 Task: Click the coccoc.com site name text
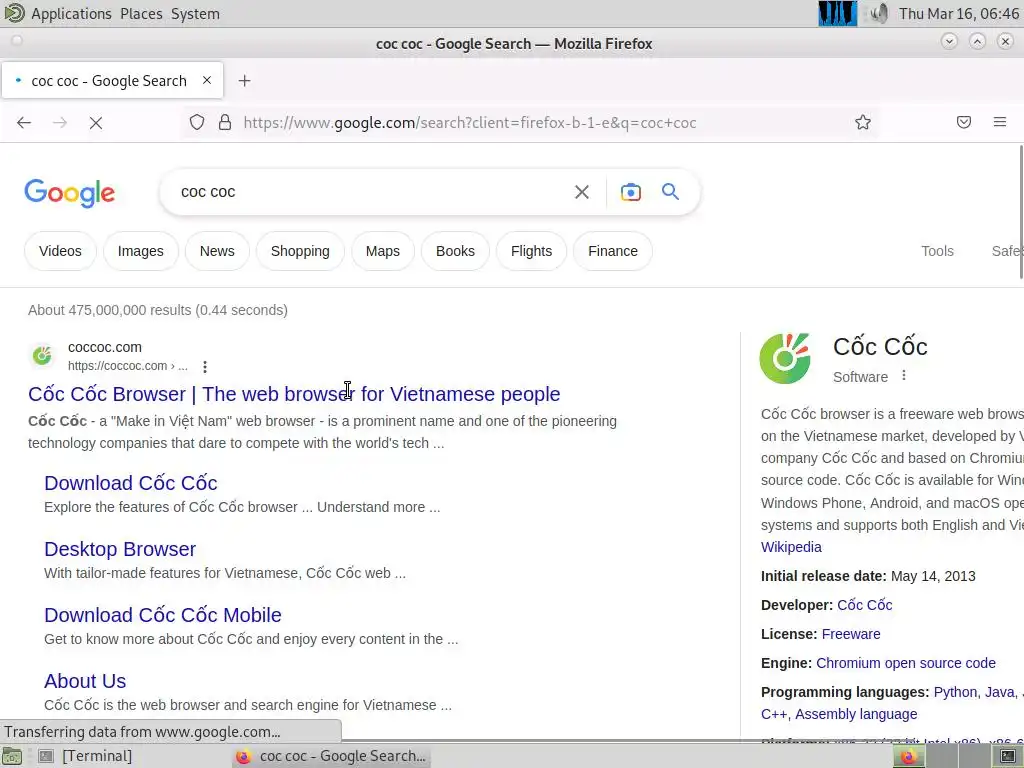point(104,347)
